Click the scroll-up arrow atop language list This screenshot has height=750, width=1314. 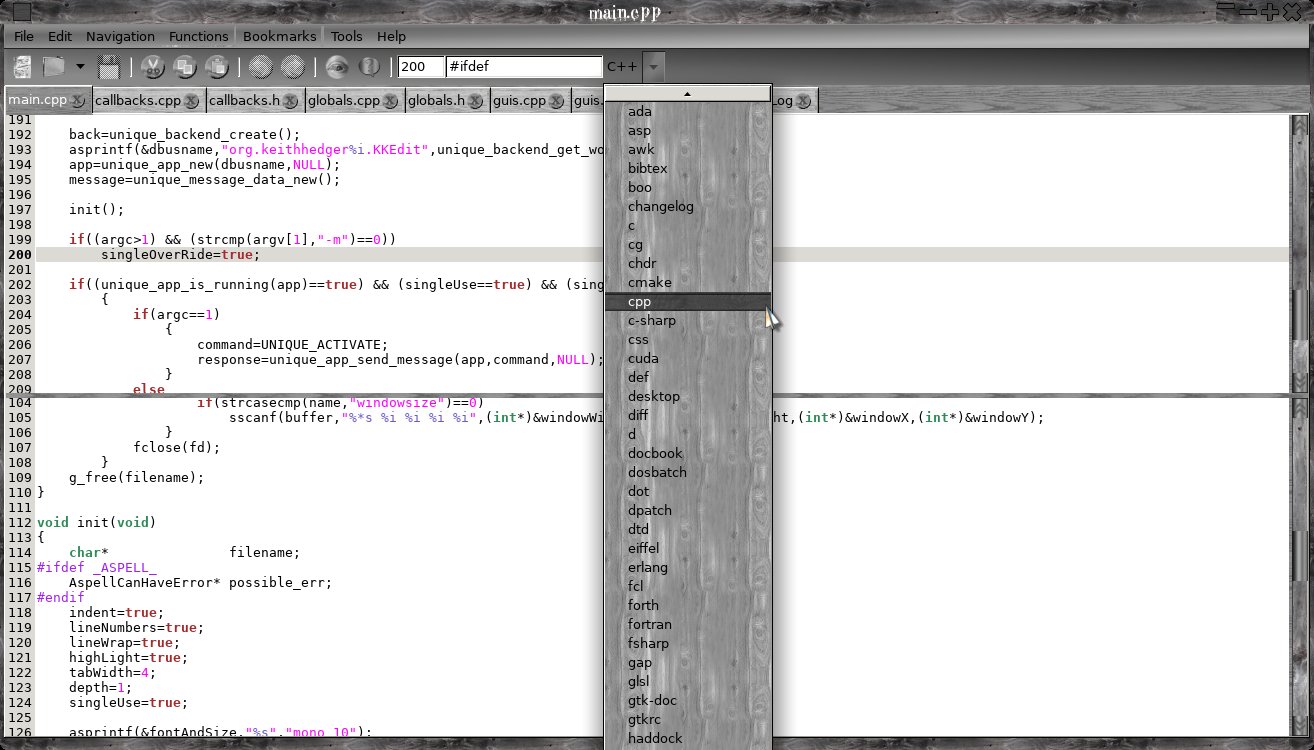pos(687,93)
